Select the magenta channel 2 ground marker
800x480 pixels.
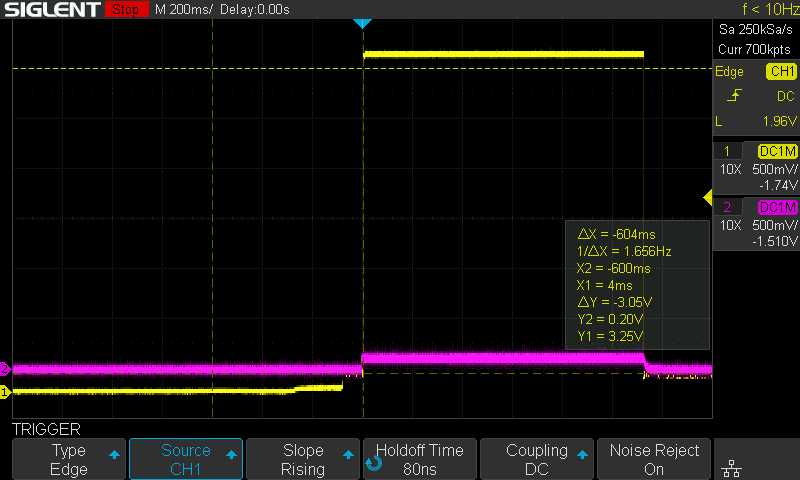[4, 368]
